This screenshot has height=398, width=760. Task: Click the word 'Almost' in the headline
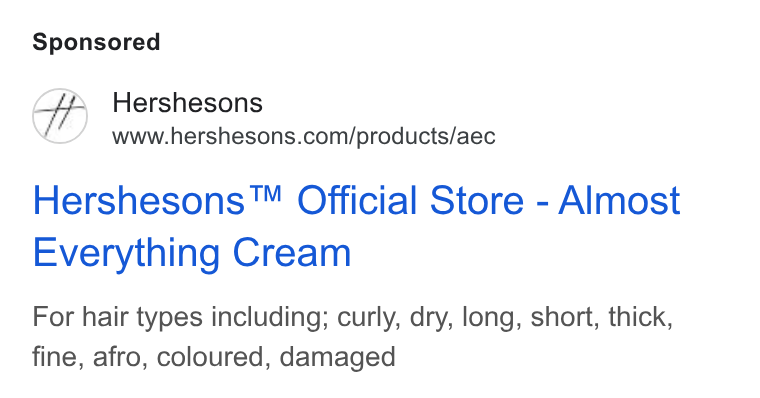coord(619,200)
